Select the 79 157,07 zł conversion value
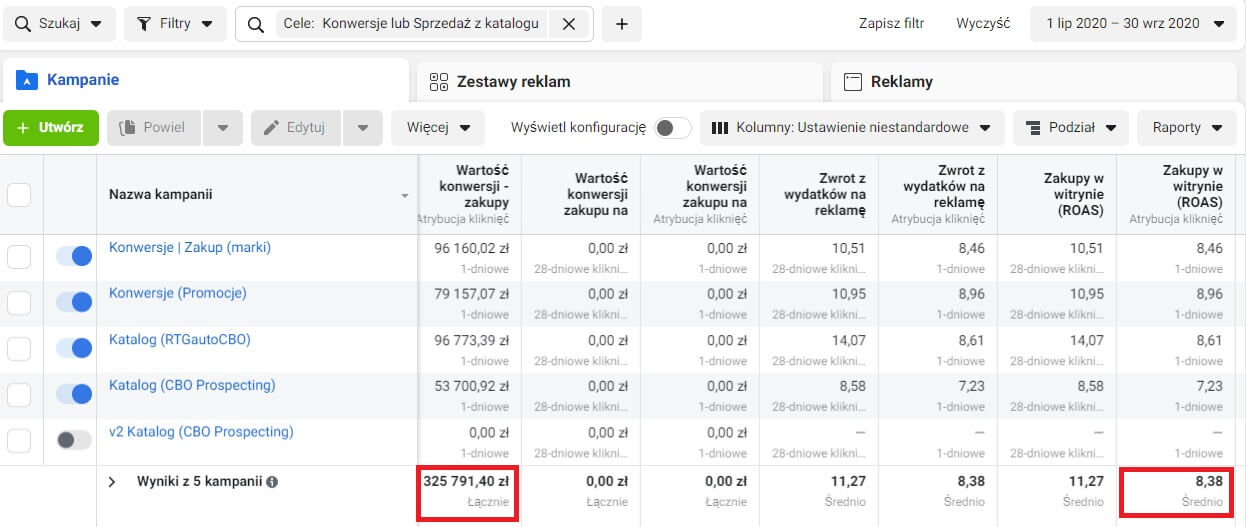 click(x=471, y=294)
